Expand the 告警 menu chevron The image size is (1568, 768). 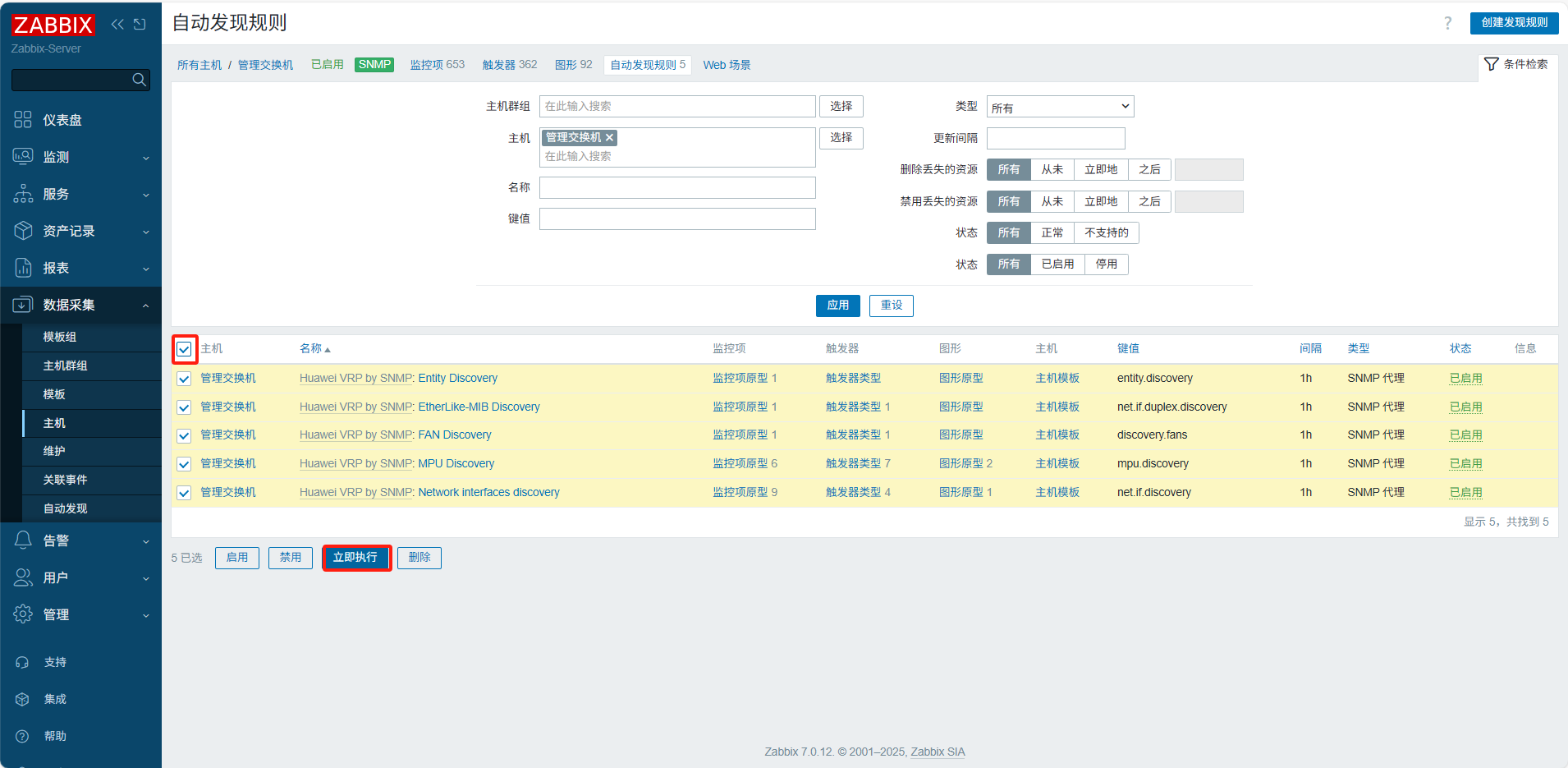146,541
